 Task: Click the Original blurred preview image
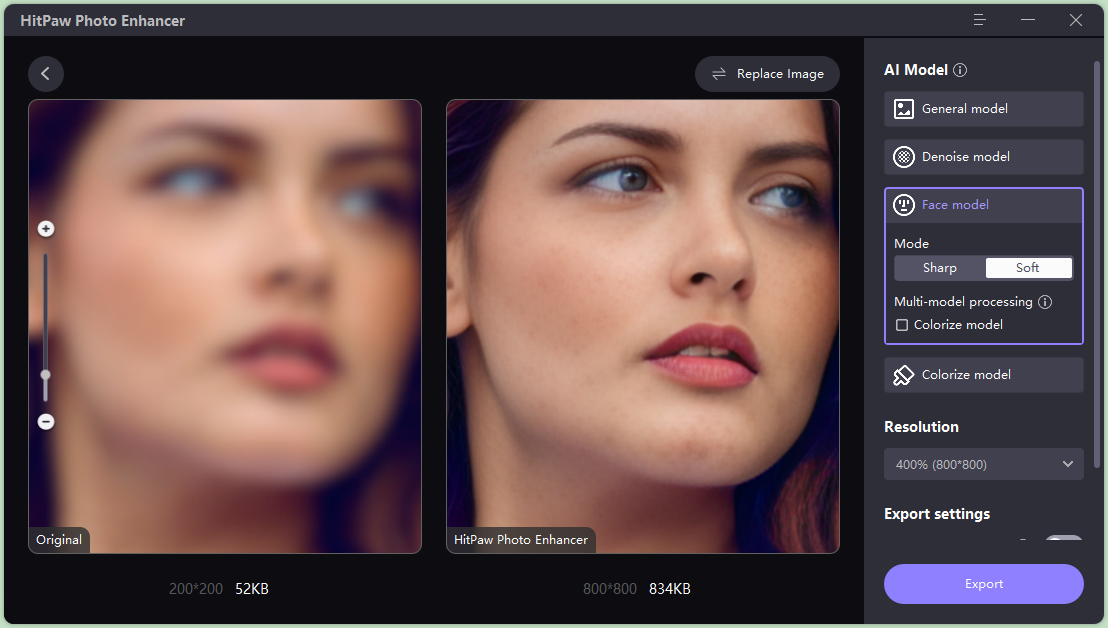click(x=225, y=326)
